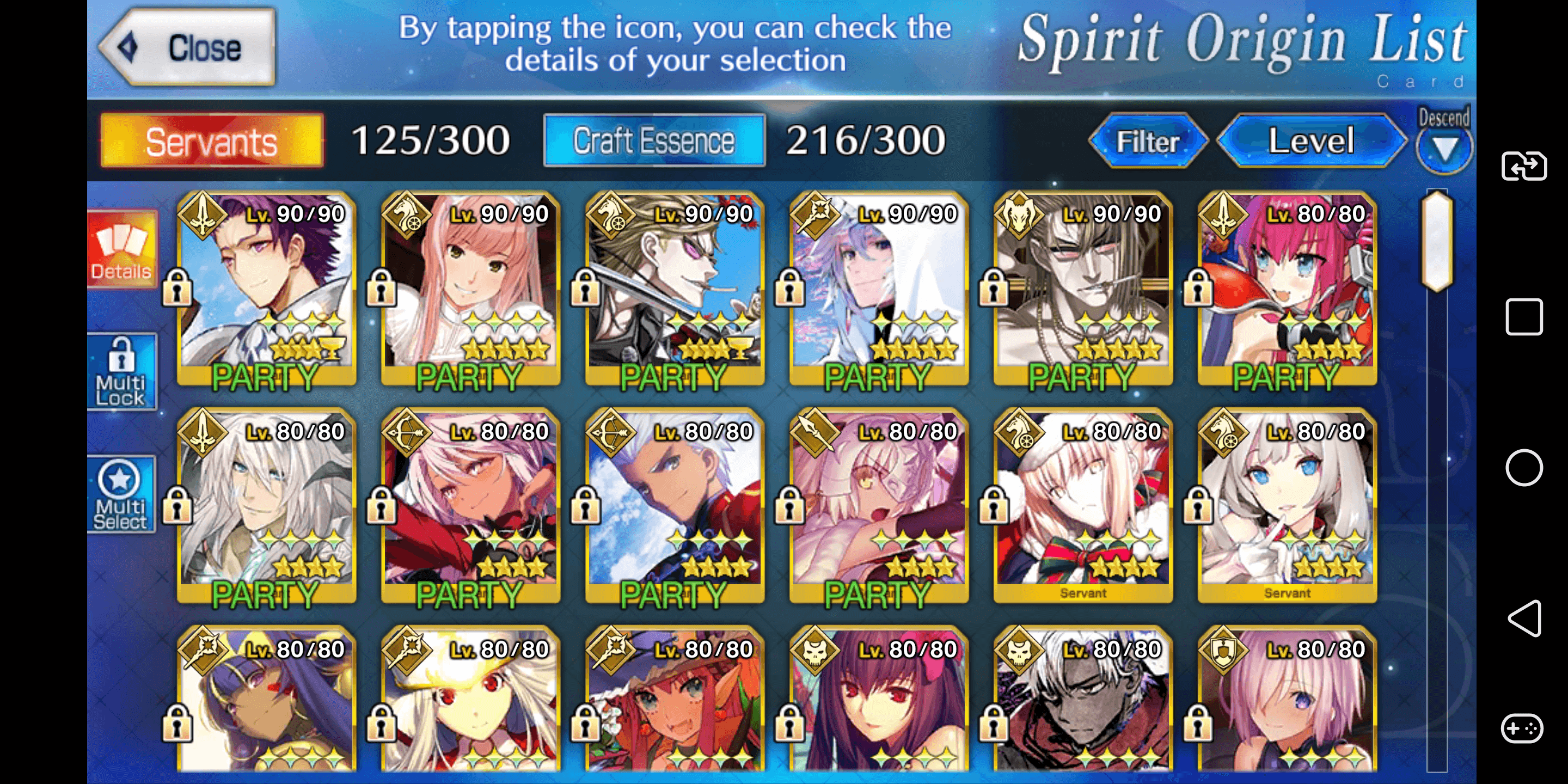Activate the Multi Lock icon
The image size is (1568, 784).
point(122,371)
